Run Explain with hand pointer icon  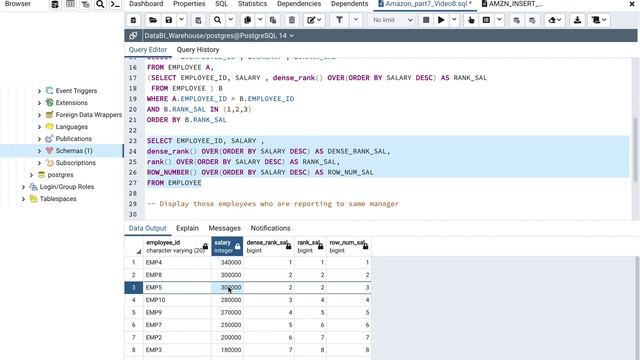click(471, 20)
